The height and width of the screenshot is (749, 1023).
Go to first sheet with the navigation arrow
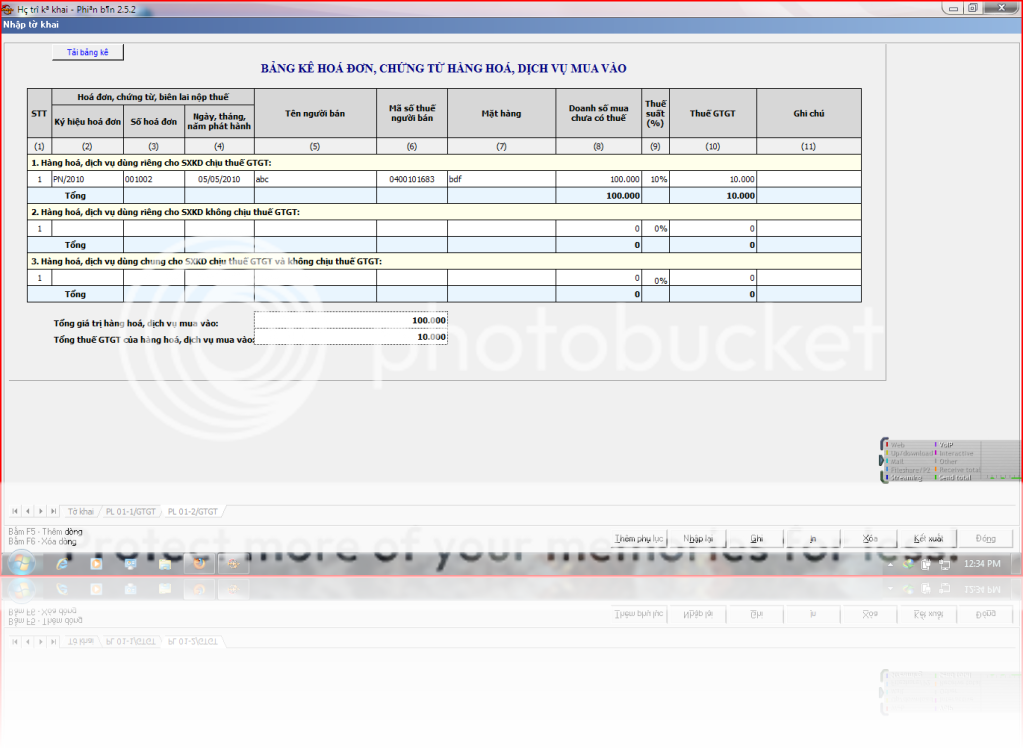coord(15,511)
